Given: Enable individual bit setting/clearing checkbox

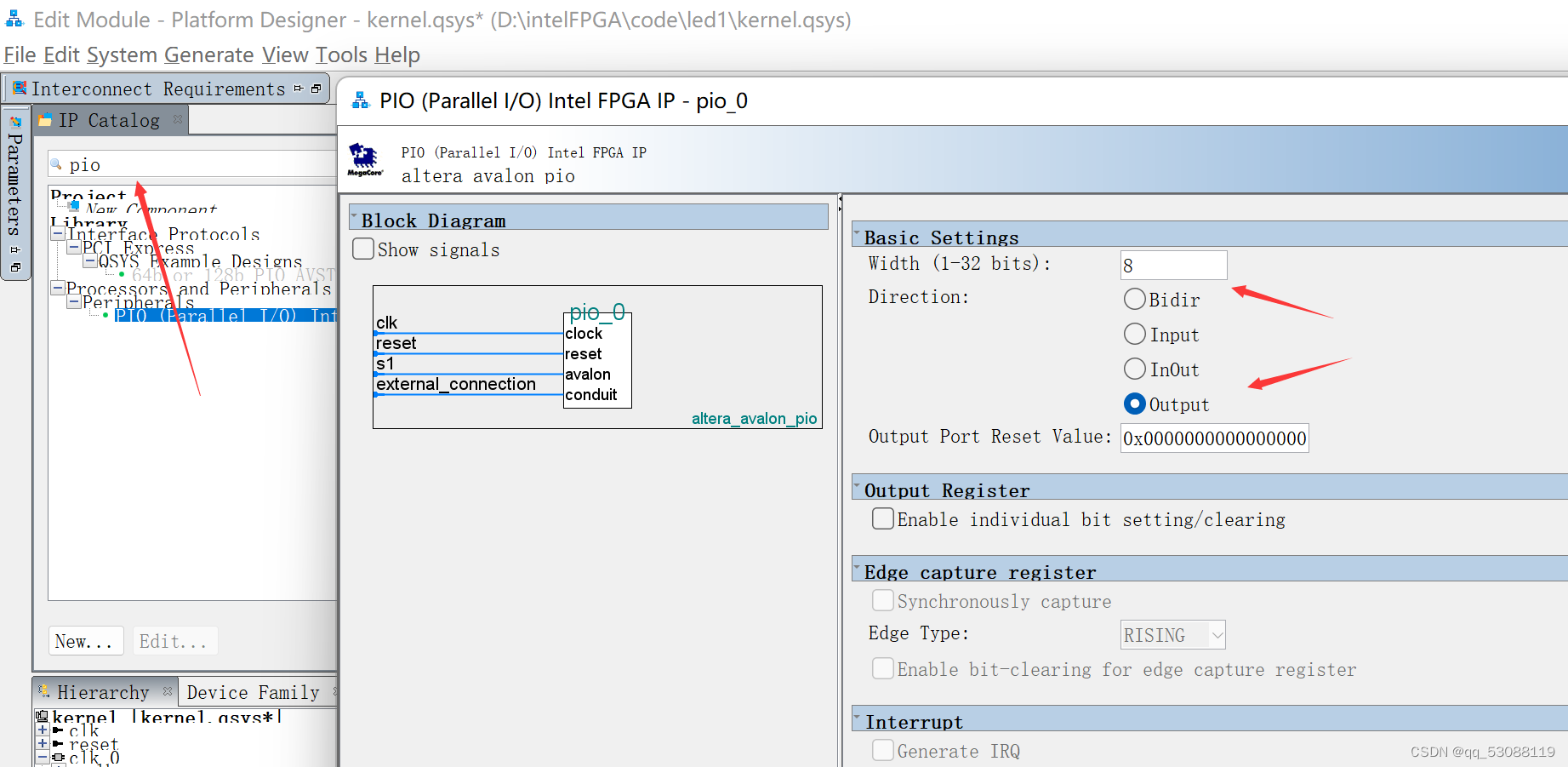Looking at the screenshot, I should 883,518.
